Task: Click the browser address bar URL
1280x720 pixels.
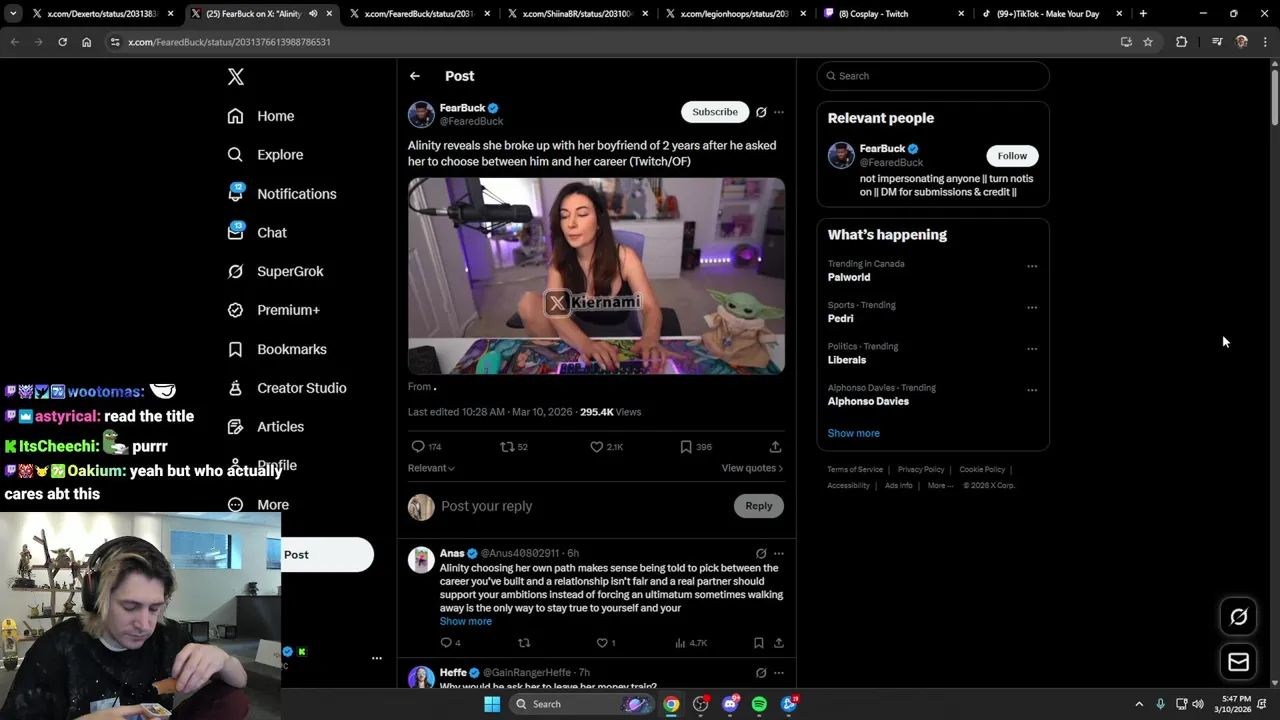Action: (229, 42)
